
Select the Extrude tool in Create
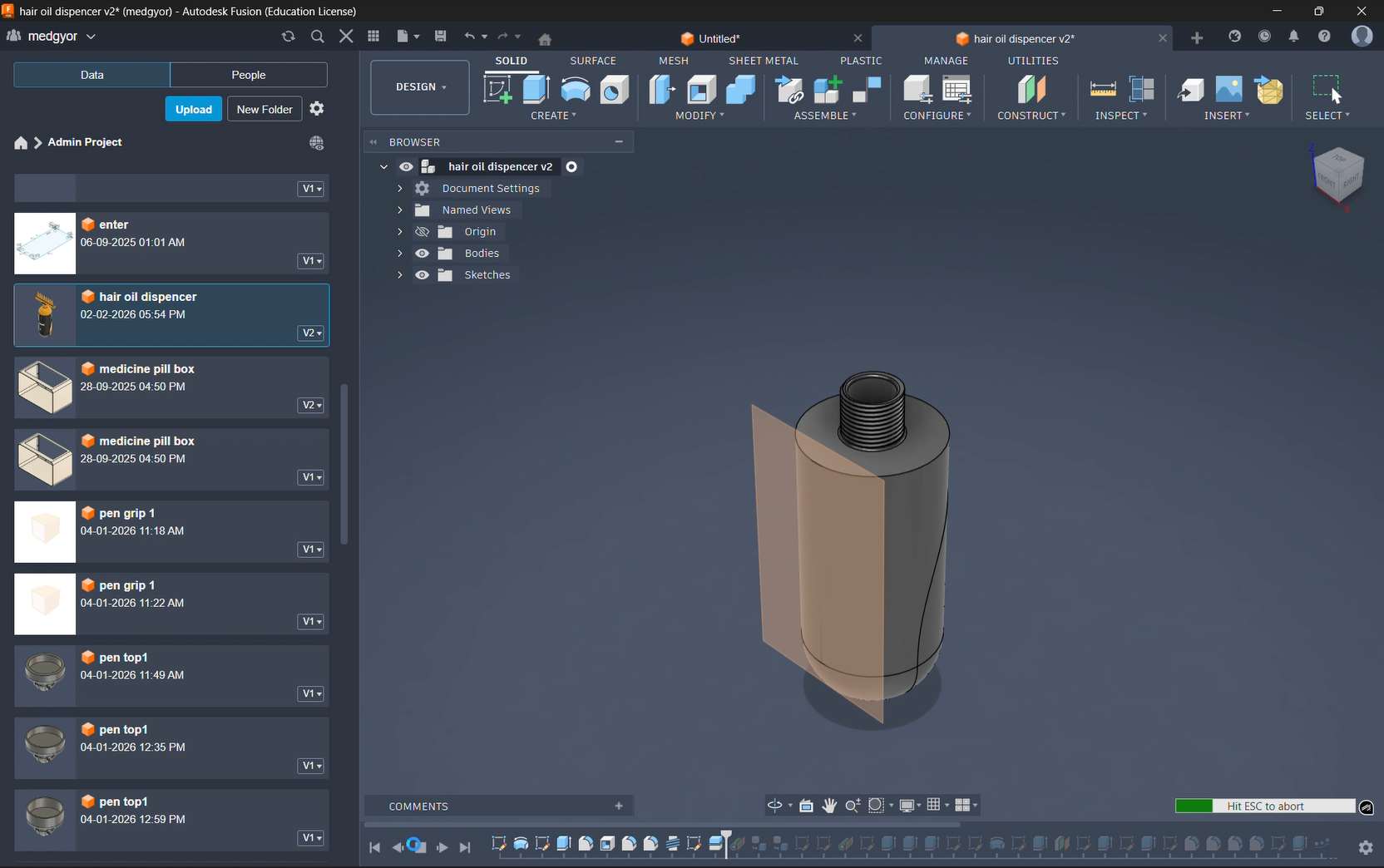pos(536,90)
